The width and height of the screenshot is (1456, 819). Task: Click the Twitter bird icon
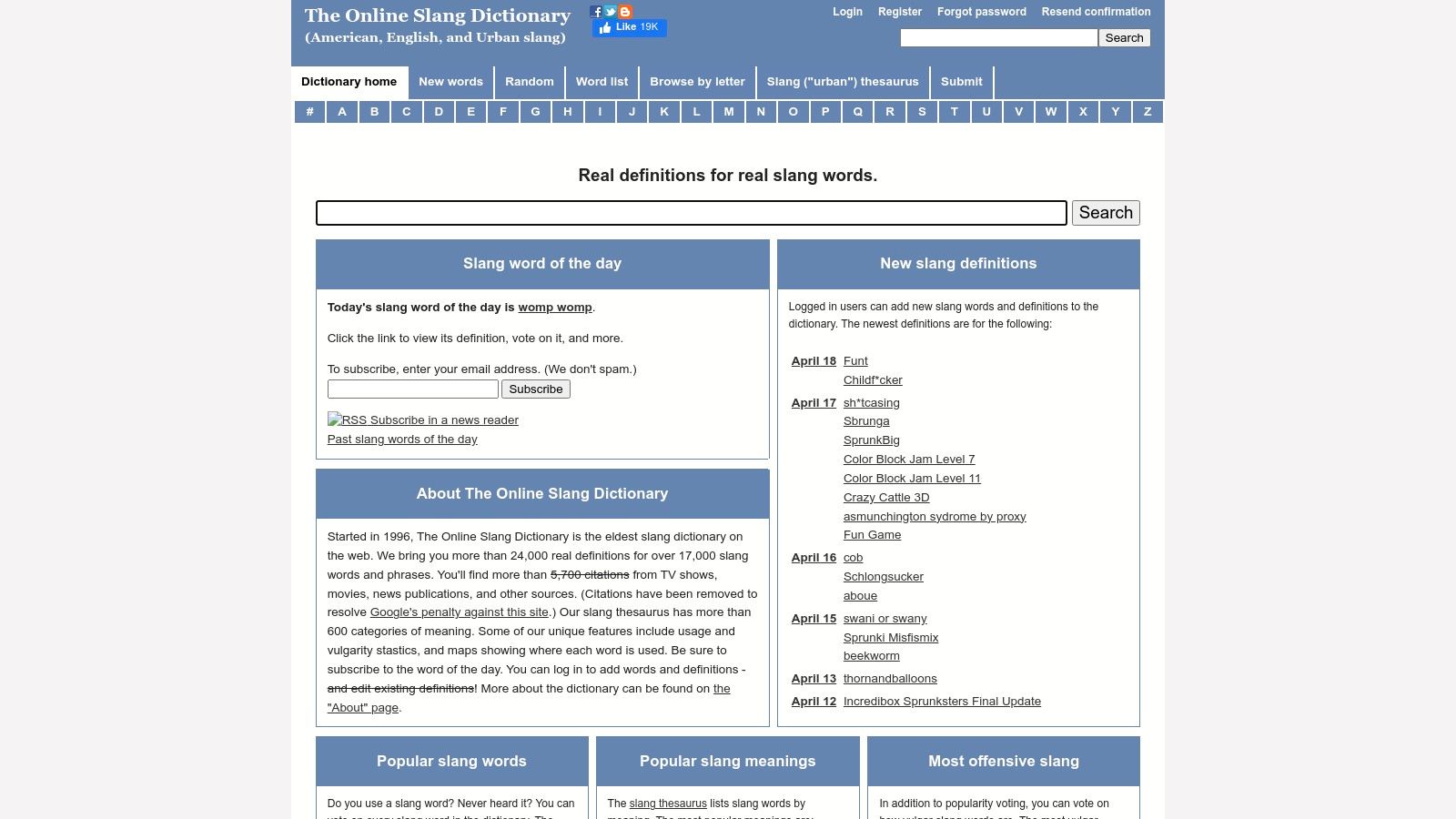click(x=611, y=12)
